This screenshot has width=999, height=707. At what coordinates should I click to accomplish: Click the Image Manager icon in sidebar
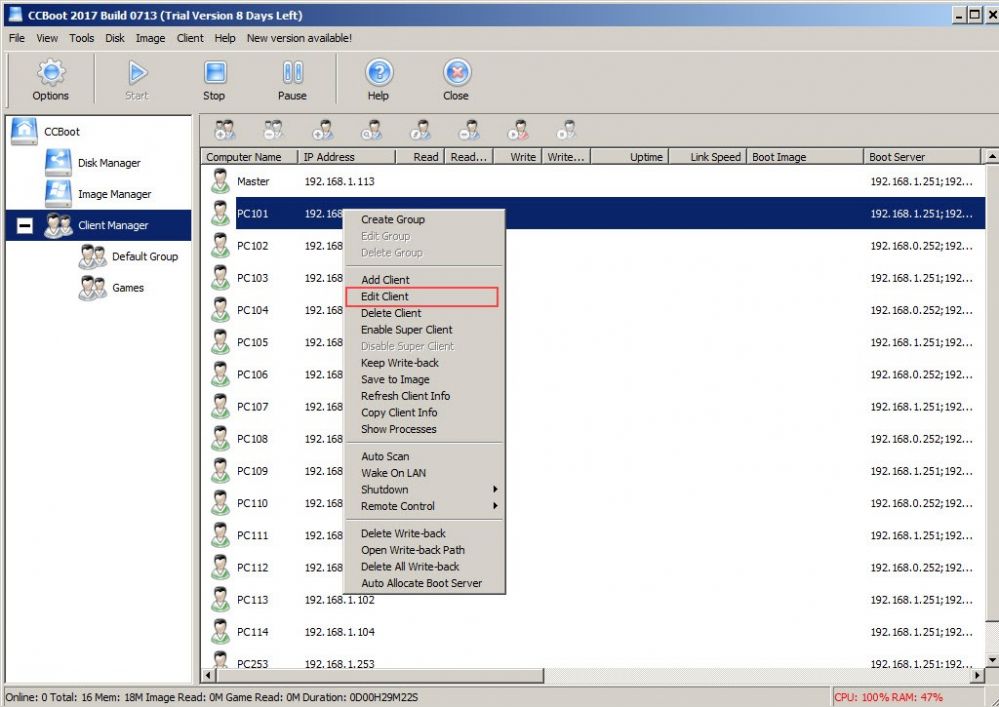58,193
